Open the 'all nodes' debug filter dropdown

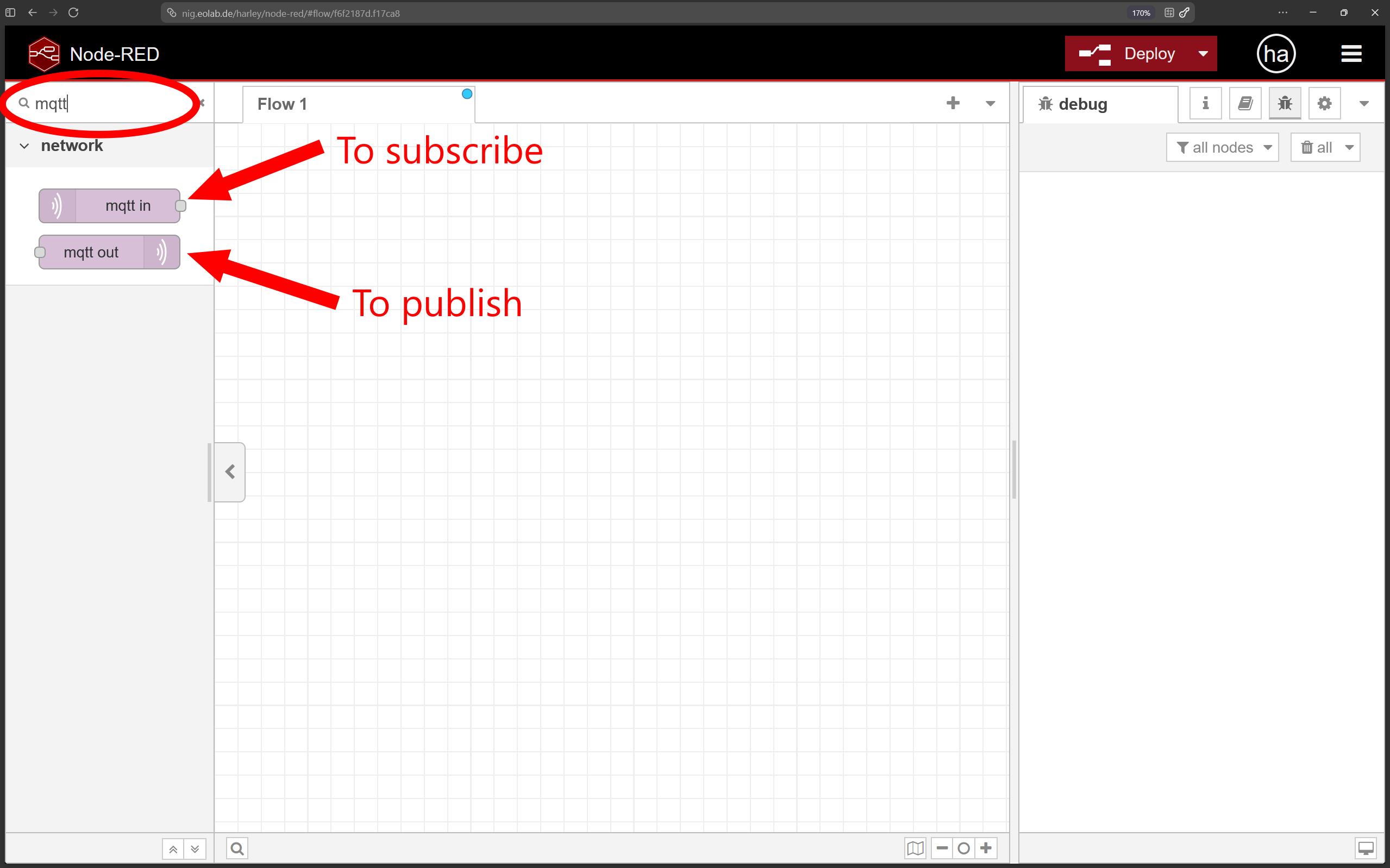point(1222,148)
